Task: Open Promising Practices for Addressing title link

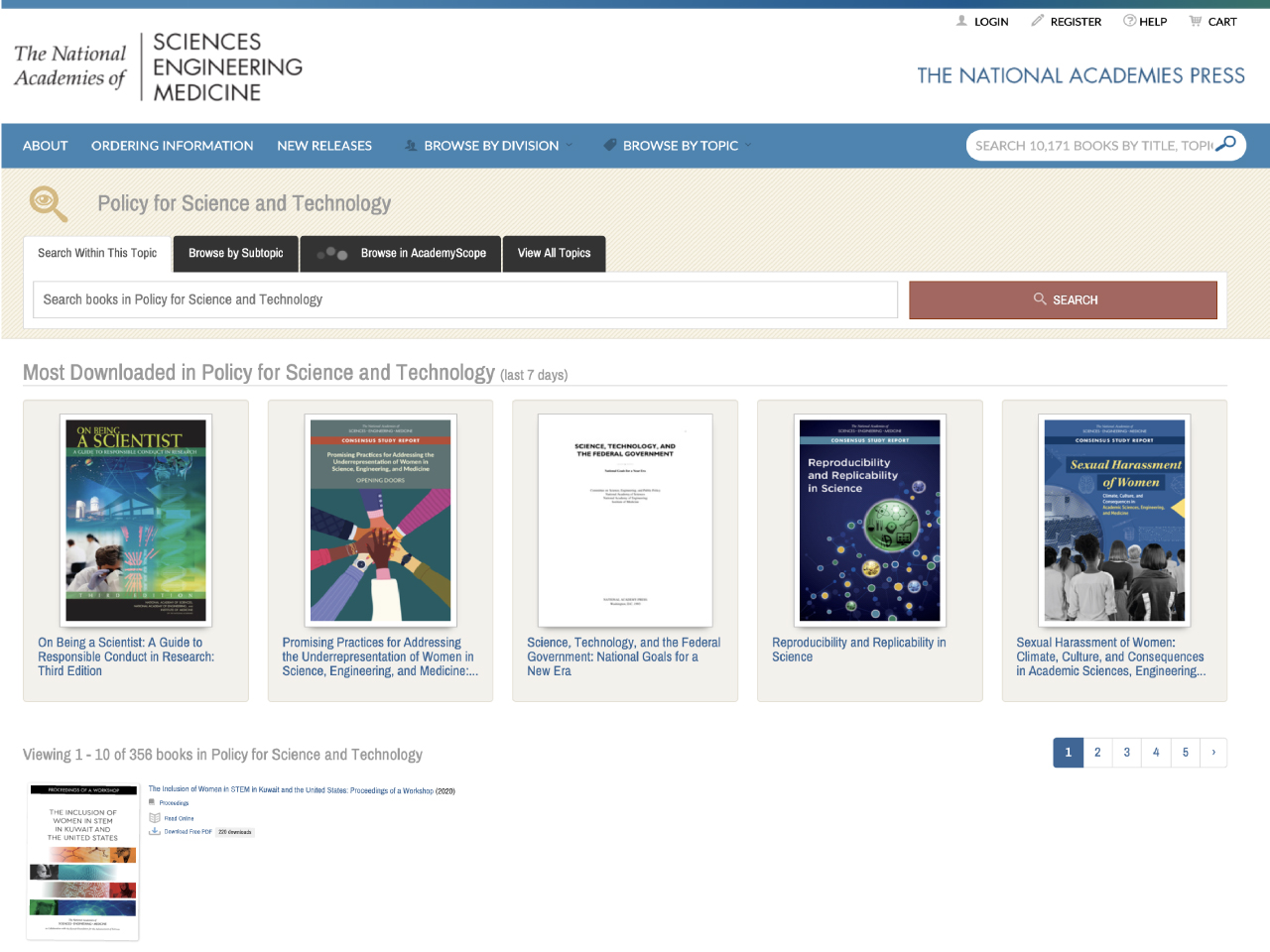Action: 380,656
